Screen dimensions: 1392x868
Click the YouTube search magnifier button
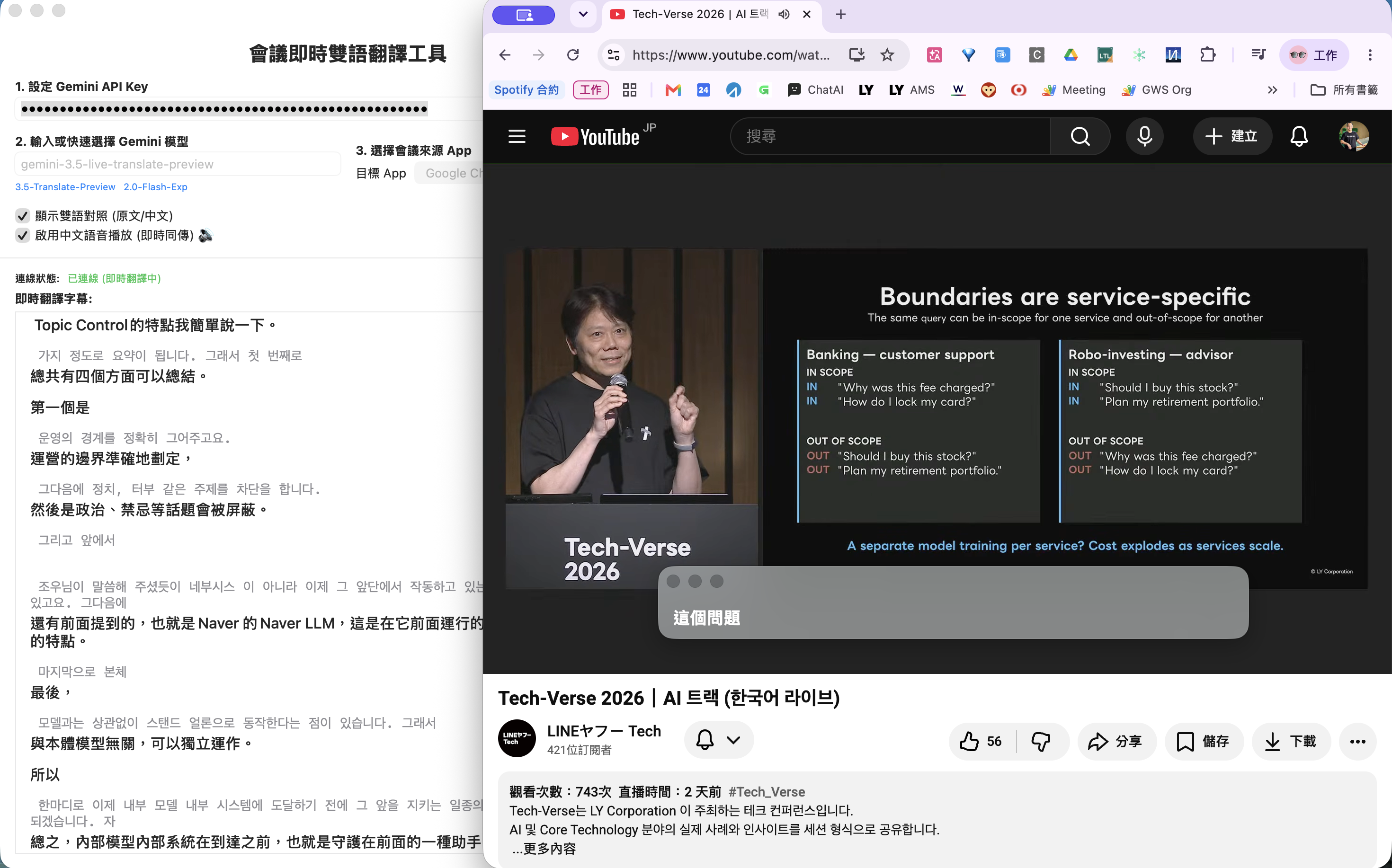pyautogui.click(x=1080, y=137)
